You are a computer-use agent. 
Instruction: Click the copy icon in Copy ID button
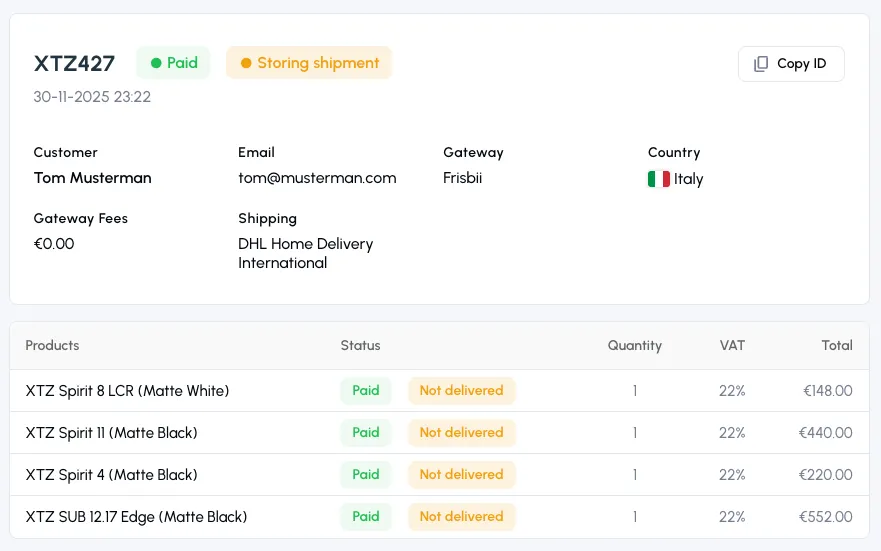click(x=761, y=64)
